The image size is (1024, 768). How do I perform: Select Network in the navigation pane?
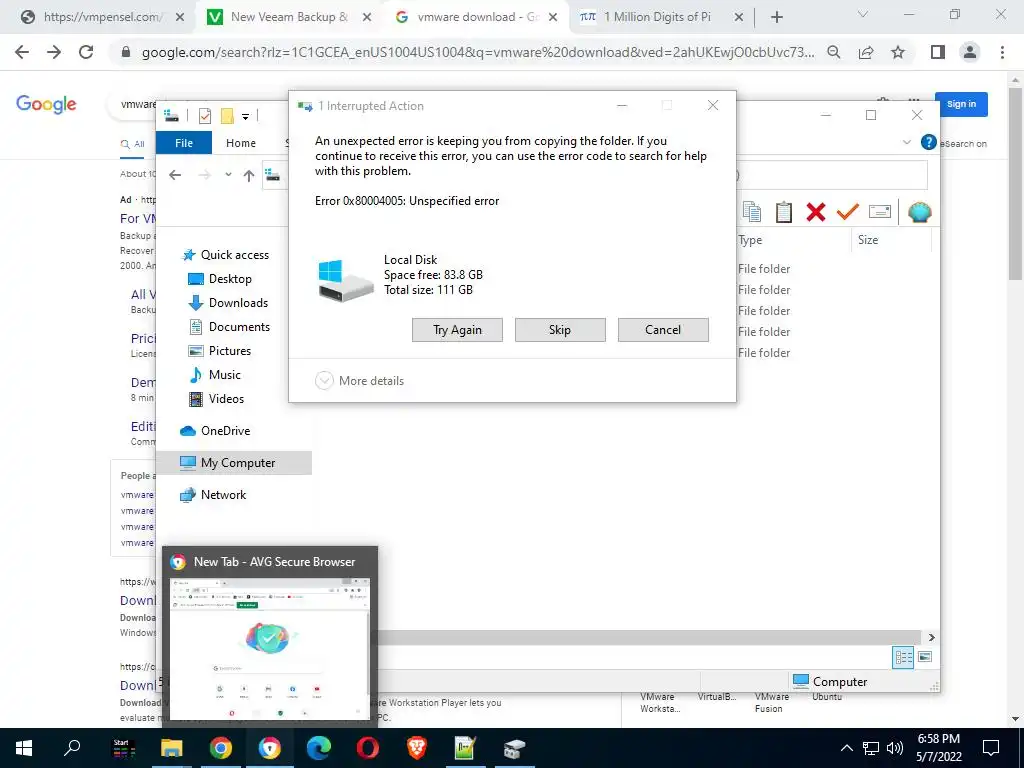click(x=213, y=495)
